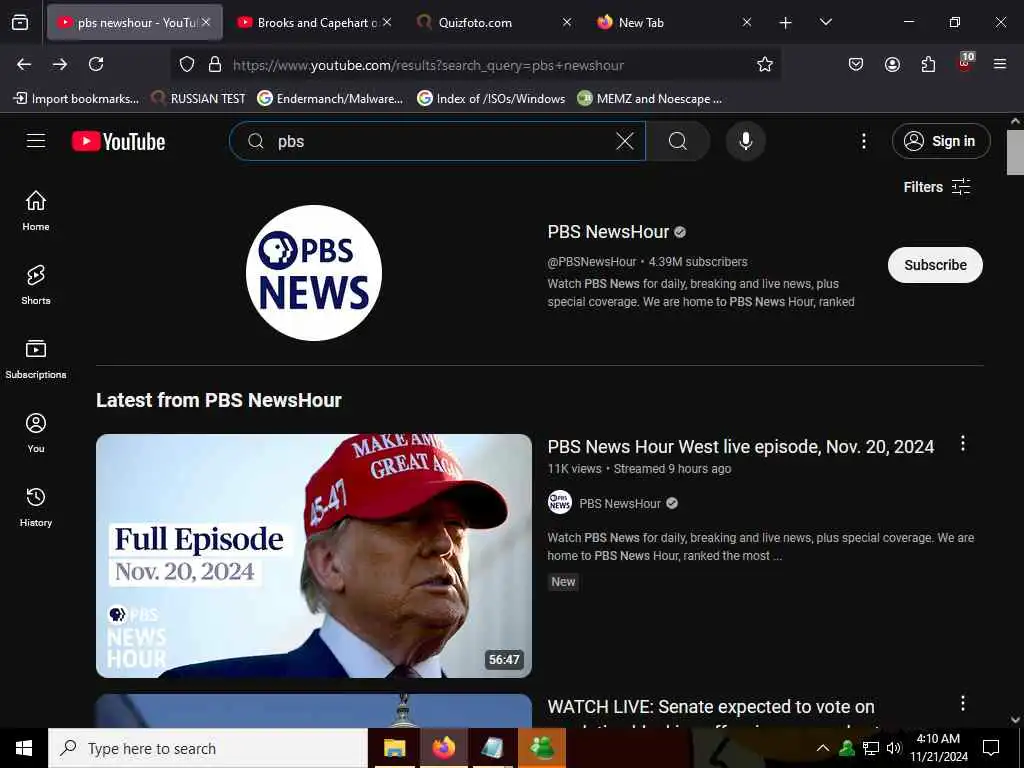Image resolution: width=1024 pixels, height=768 pixels.
Task: Reload the current YouTube page
Action: [x=96, y=64]
